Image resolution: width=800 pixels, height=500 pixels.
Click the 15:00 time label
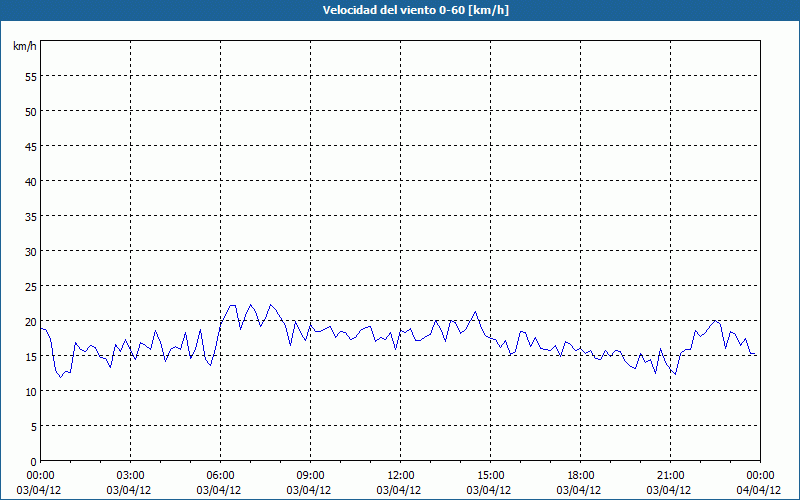coord(491,475)
